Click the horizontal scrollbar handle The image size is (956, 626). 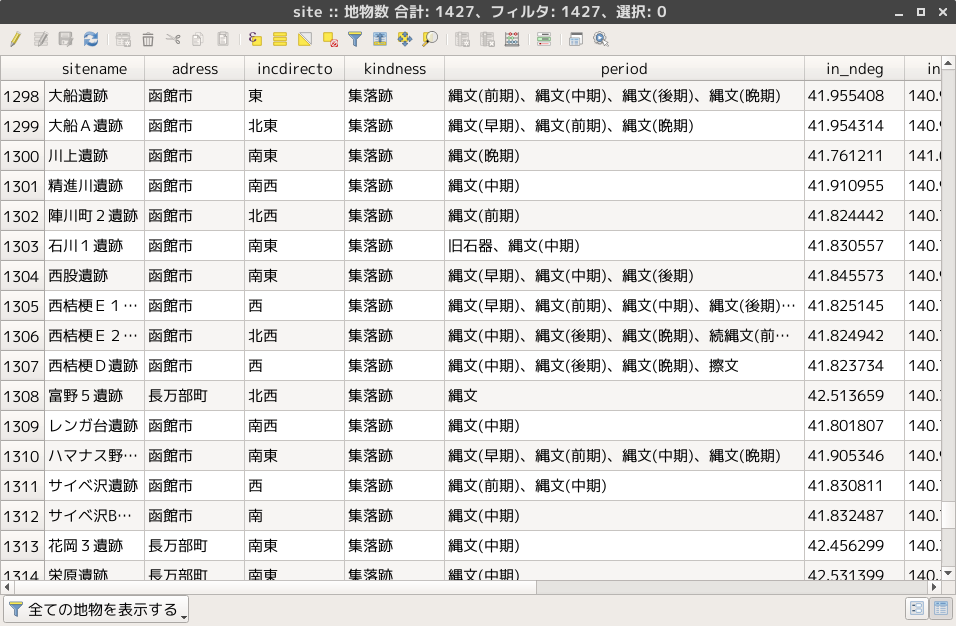(275, 587)
